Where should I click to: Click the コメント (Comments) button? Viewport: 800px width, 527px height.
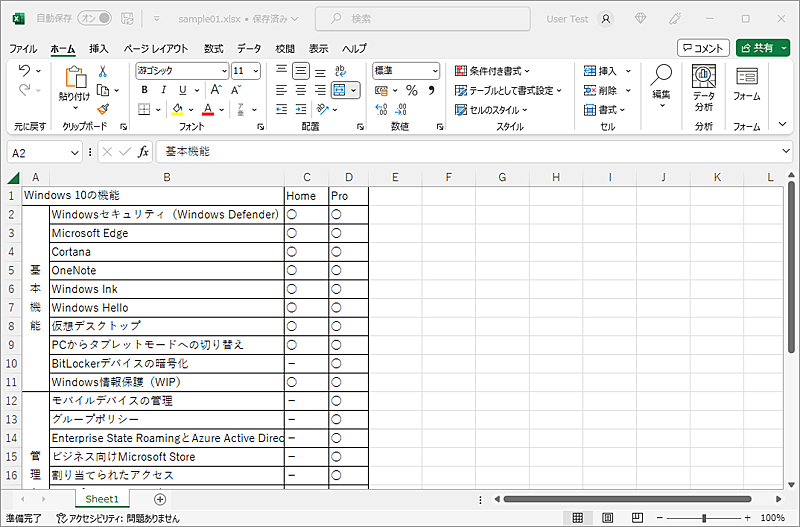(x=702, y=47)
